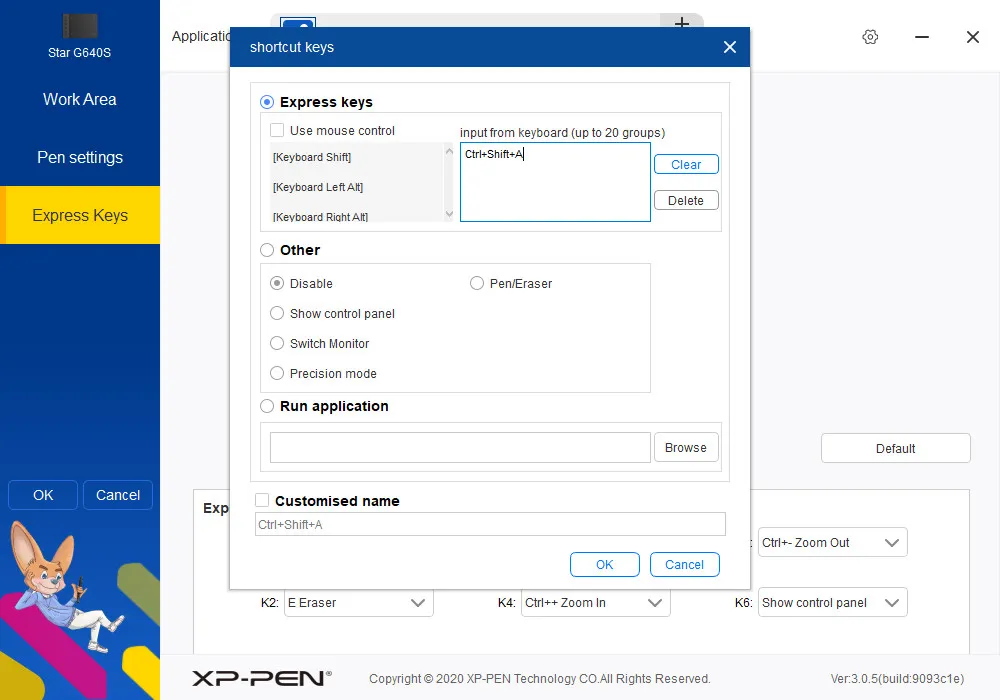Click the Run application path field

[x=460, y=448]
